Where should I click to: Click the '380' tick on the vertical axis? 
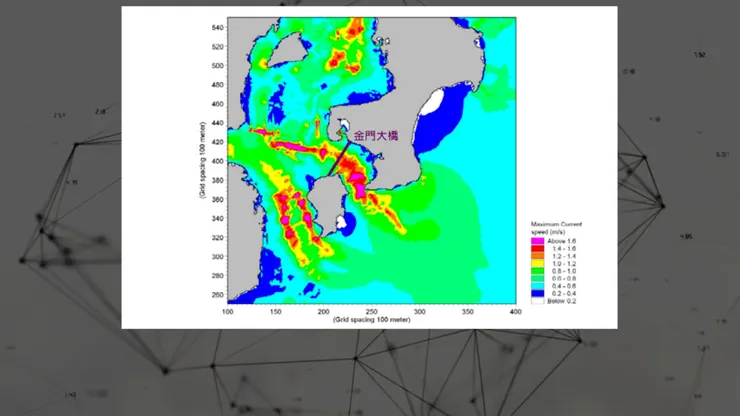coord(218,180)
